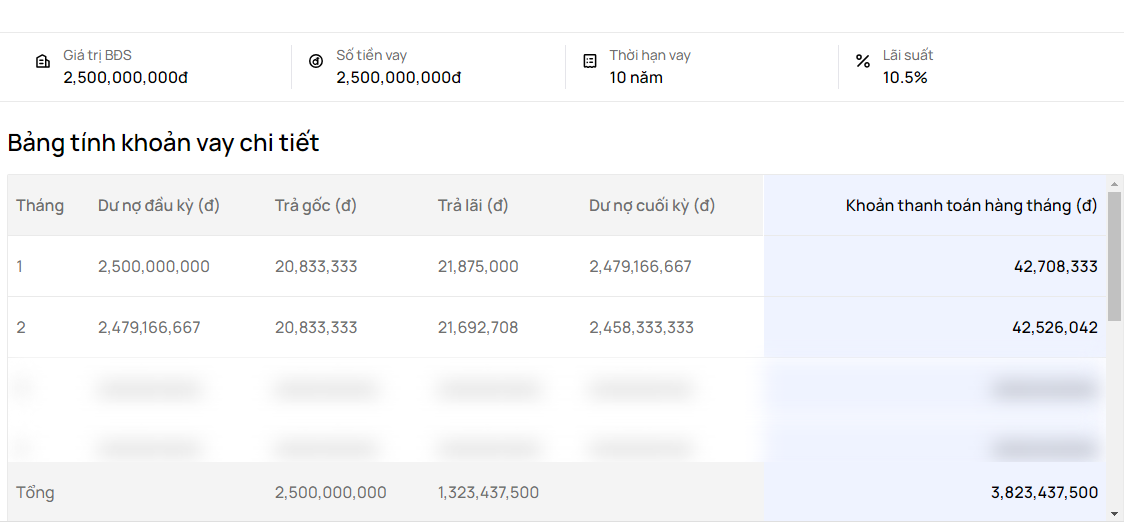Select the grand total 3,823,437,500
The image size is (1124, 526).
1044,493
